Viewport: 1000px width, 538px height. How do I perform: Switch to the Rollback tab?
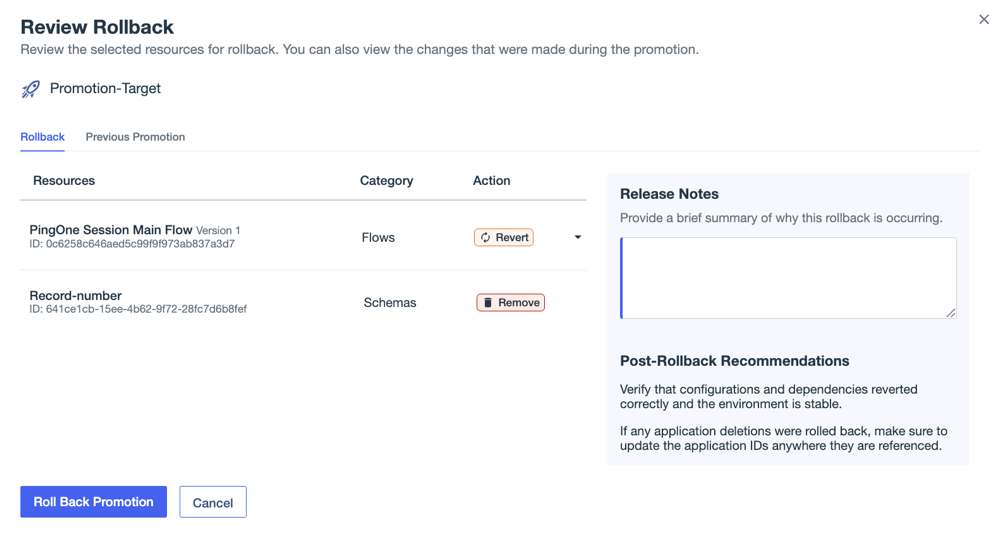click(x=42, y=137)
